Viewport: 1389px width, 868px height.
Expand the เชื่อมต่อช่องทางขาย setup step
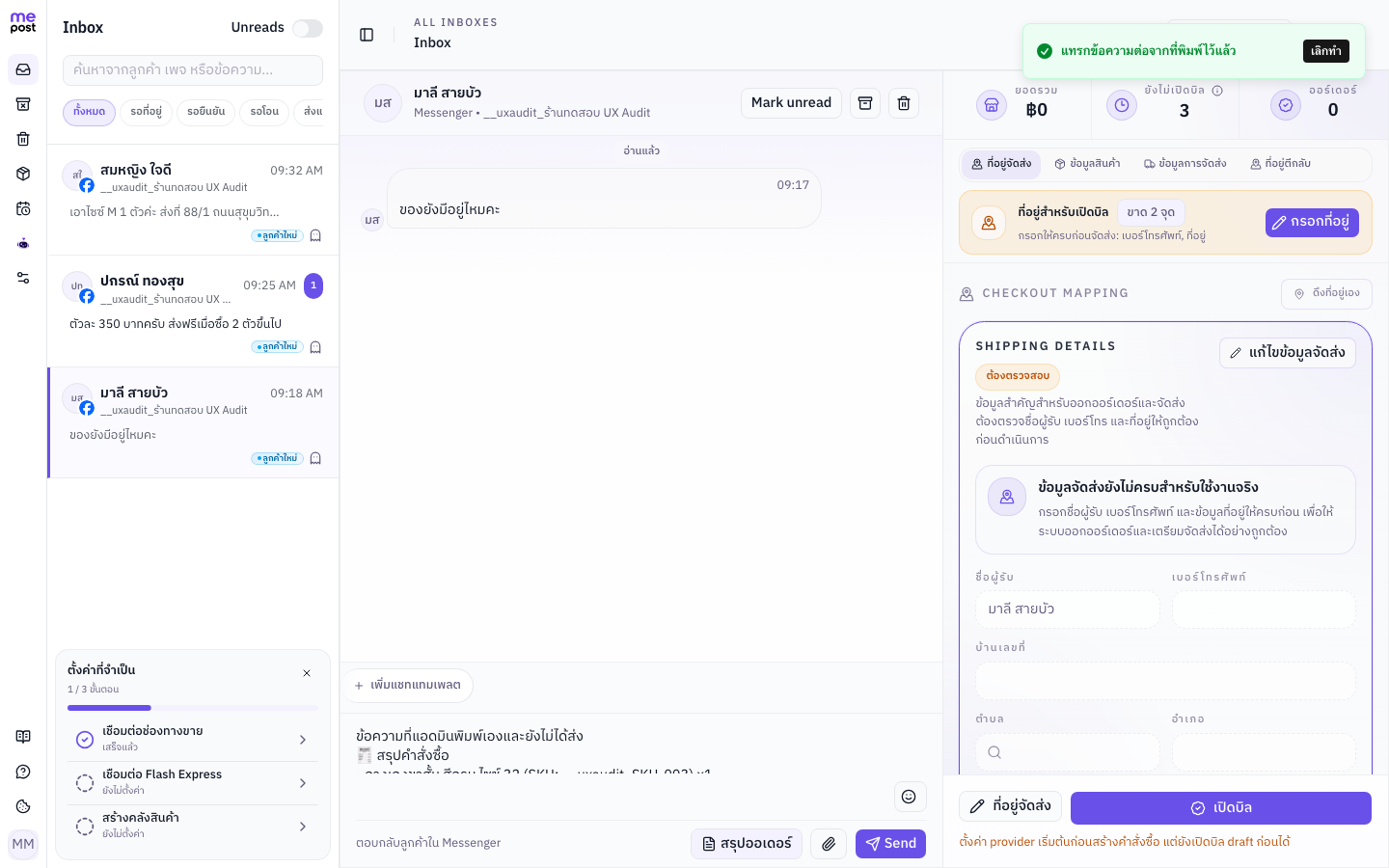(193, 740)
